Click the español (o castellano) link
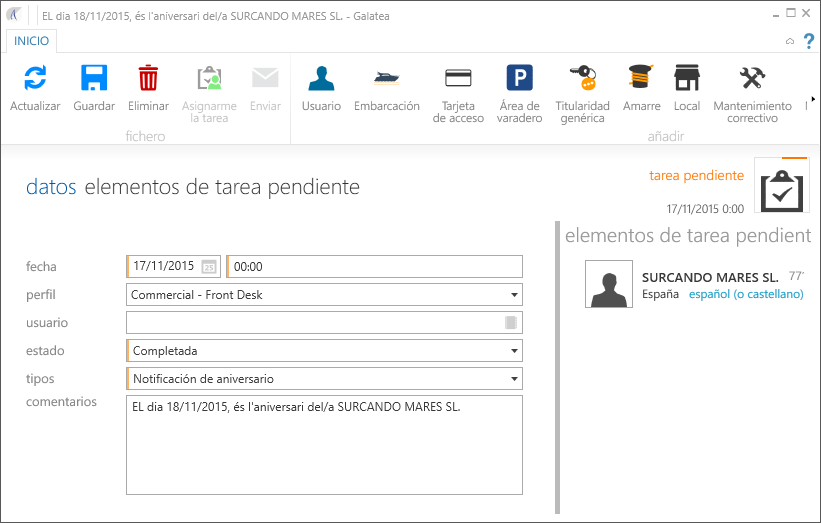 746,294
